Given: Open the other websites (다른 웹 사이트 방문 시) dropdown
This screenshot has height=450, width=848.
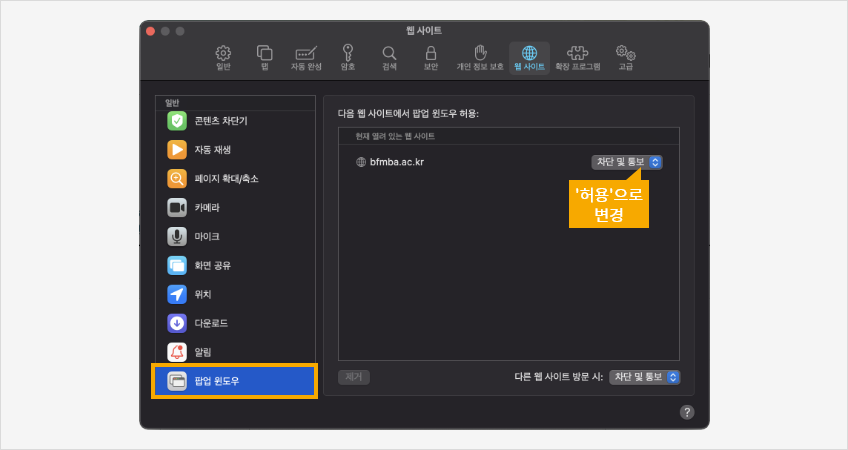Looking at the screenshot, I should click(x=645, y=377).
